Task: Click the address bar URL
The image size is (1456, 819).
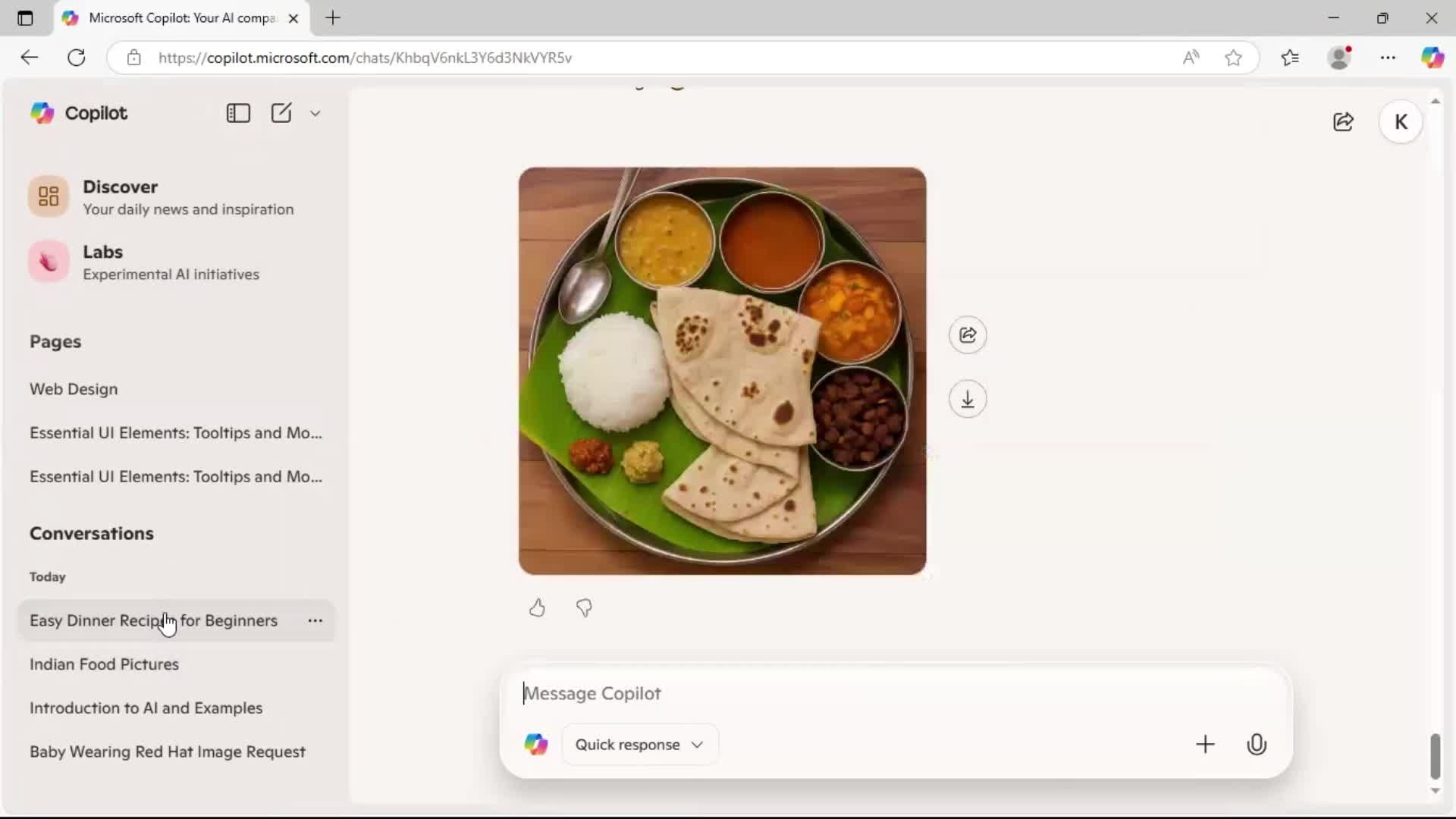Action: pos(365,58)
